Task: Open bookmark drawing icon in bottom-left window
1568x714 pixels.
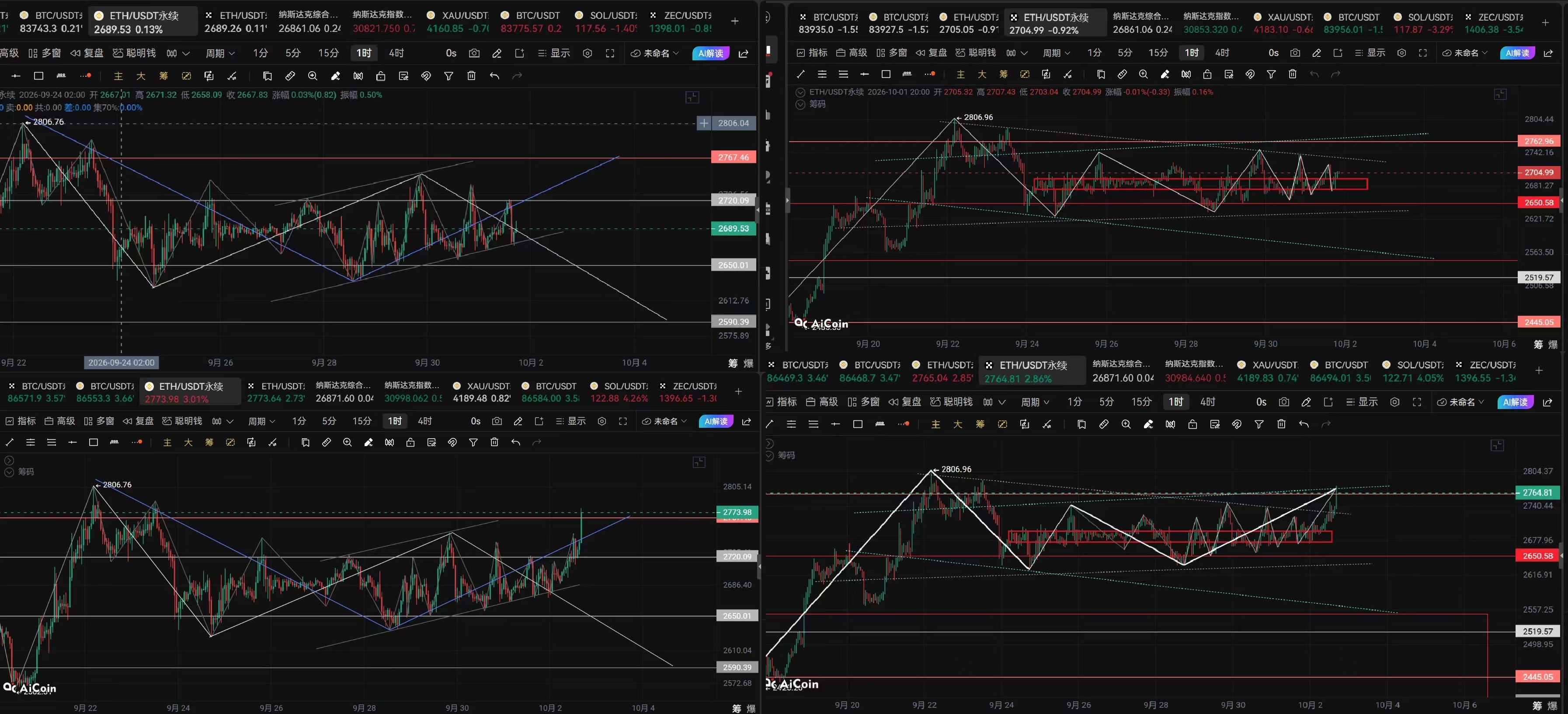Action: tap(306, 443)
